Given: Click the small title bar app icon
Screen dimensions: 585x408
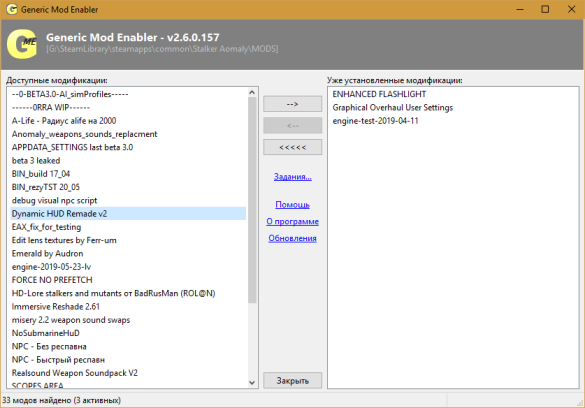Looking at the screenshot, I should tap(12, 9).
